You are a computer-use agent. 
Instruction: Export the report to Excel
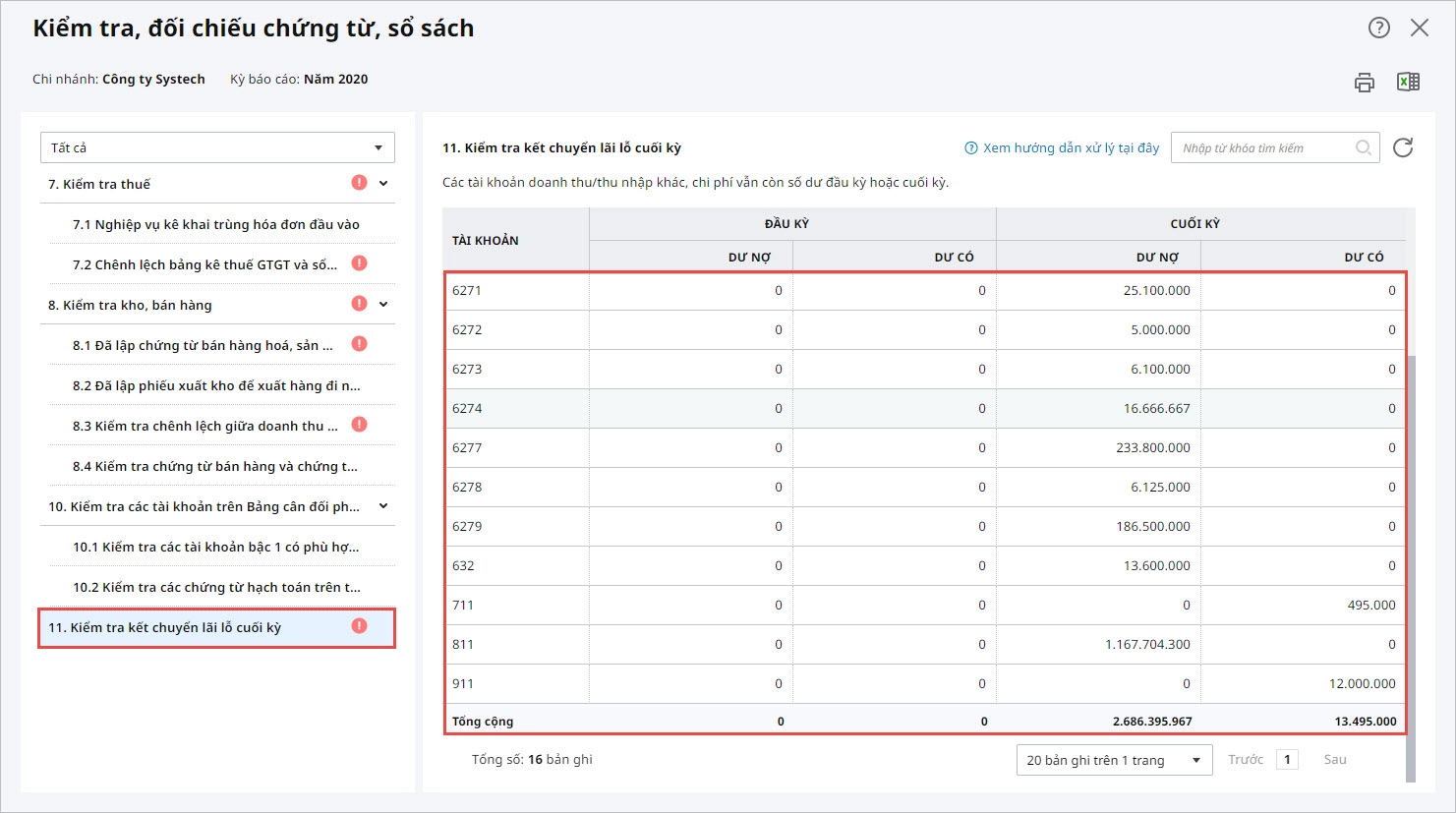click(x=1408, y=82)
